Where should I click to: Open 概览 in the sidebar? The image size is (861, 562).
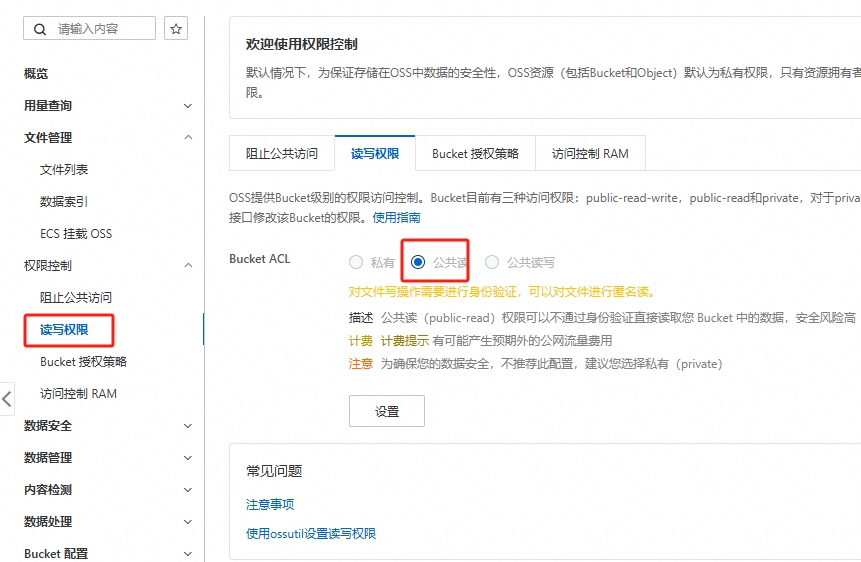click(x=36, y=74)
